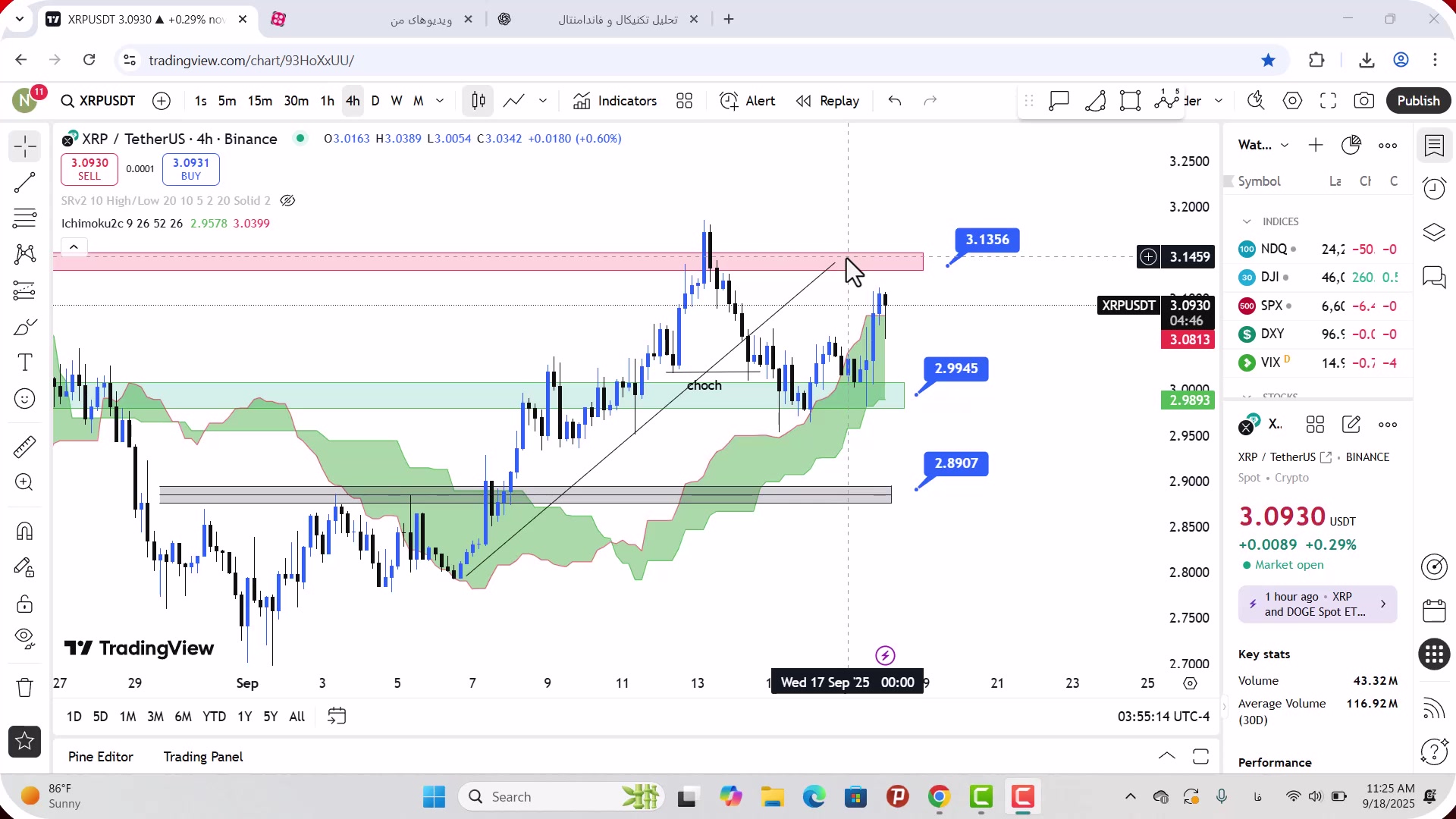The image size is (1456, 819).
Task: Open the XRP and DOGE news item
Action: point(1318,604)
